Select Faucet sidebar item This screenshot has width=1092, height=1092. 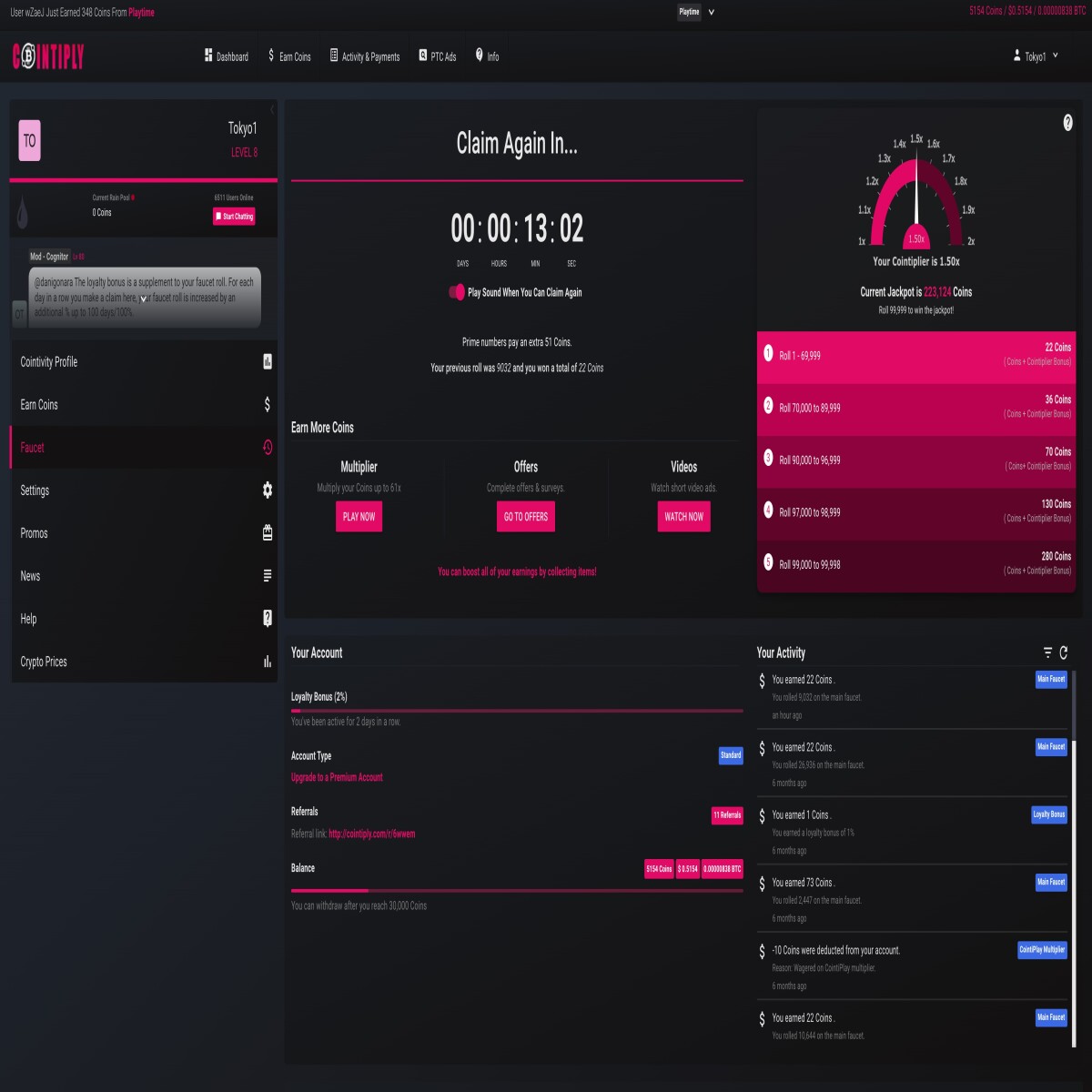(x=146, y=447)
